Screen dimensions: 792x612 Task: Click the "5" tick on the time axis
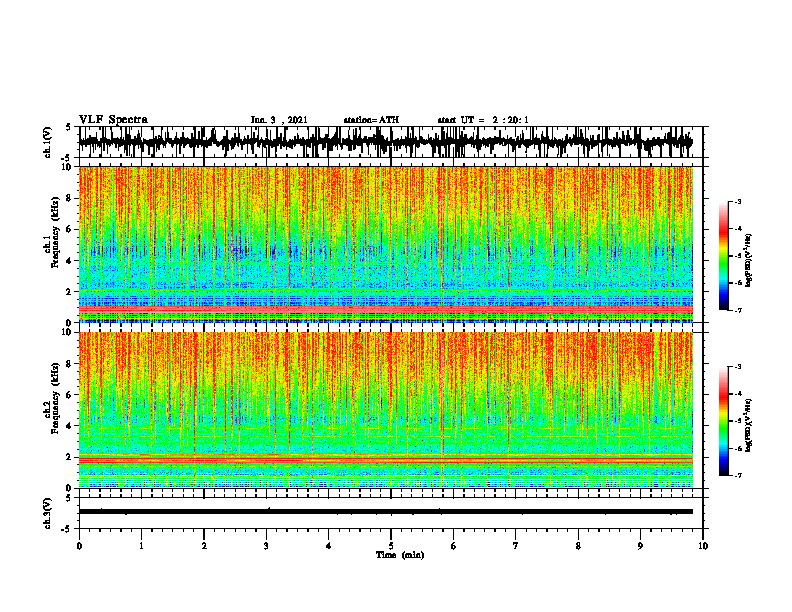tap(391, 546)
